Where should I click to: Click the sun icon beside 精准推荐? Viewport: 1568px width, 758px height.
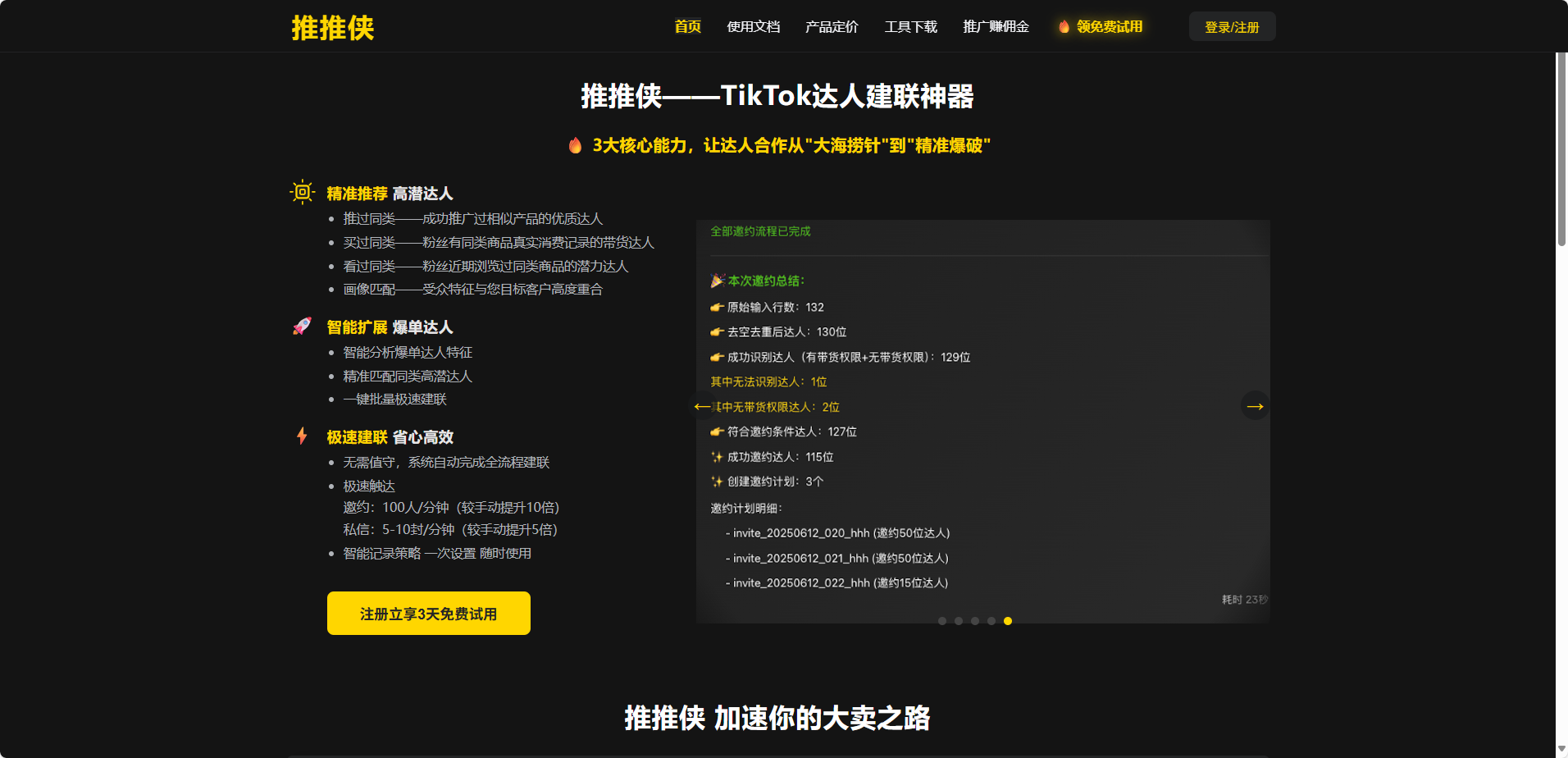point(302,192)
